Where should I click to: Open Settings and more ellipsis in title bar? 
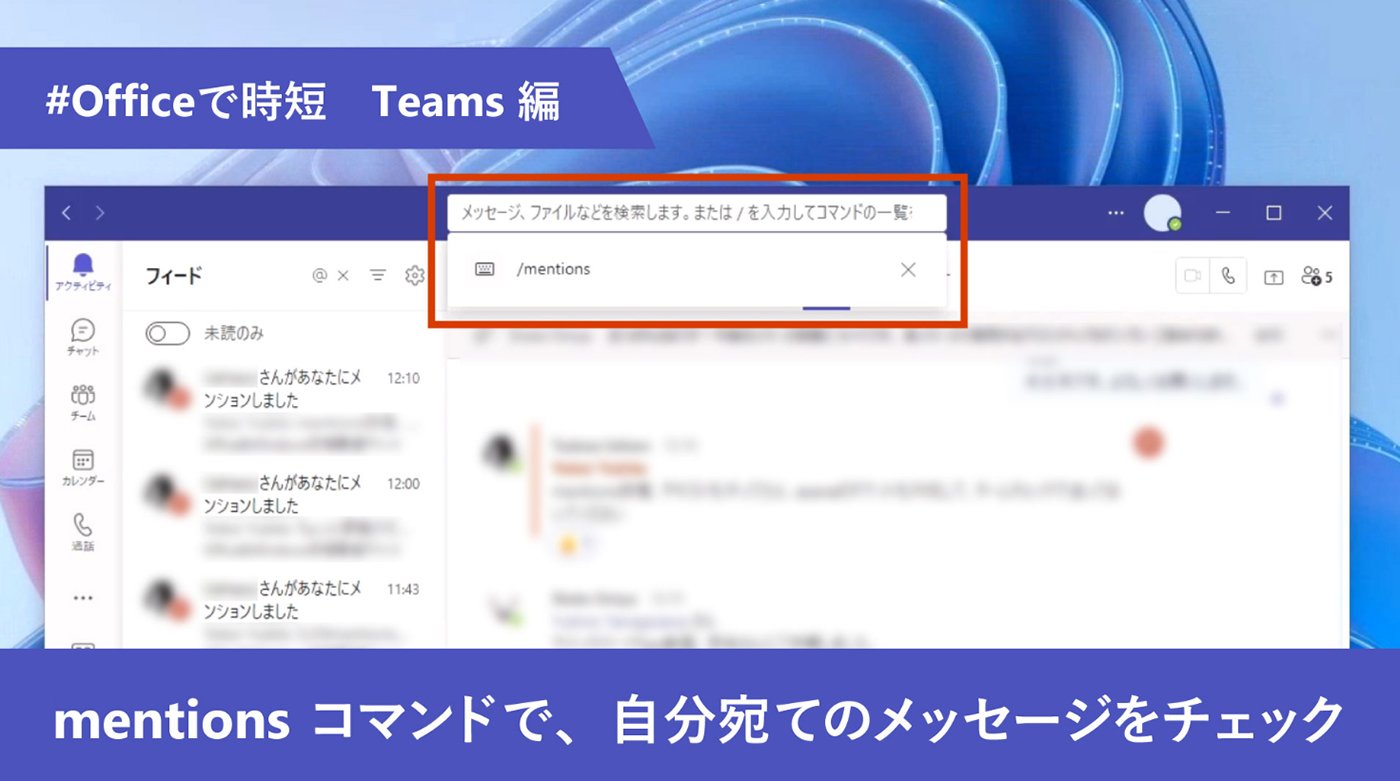[1116, 213]
